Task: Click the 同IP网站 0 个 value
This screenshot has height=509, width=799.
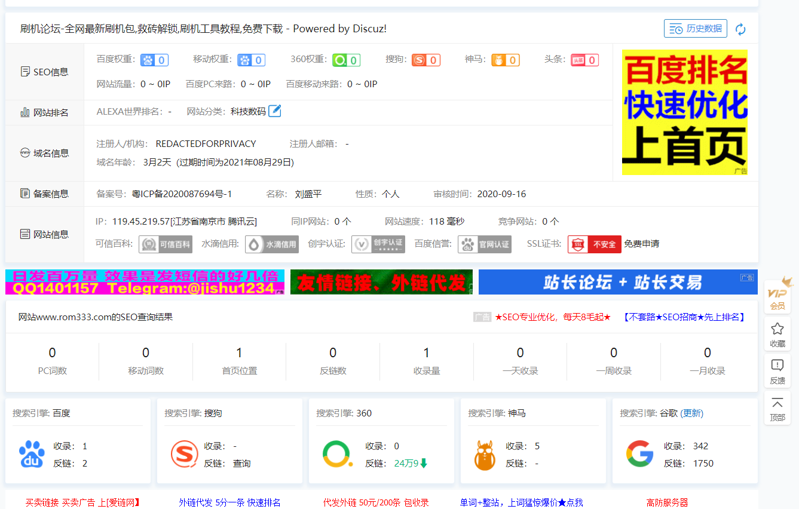Action: click(x=342, y=222)
